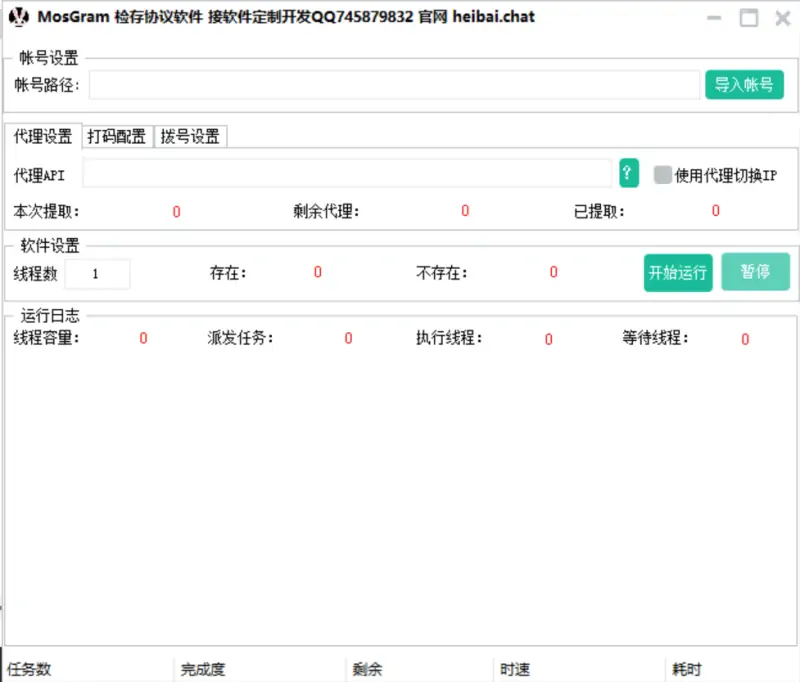Click 时速 in the status bar

click(x=512, y=668)
